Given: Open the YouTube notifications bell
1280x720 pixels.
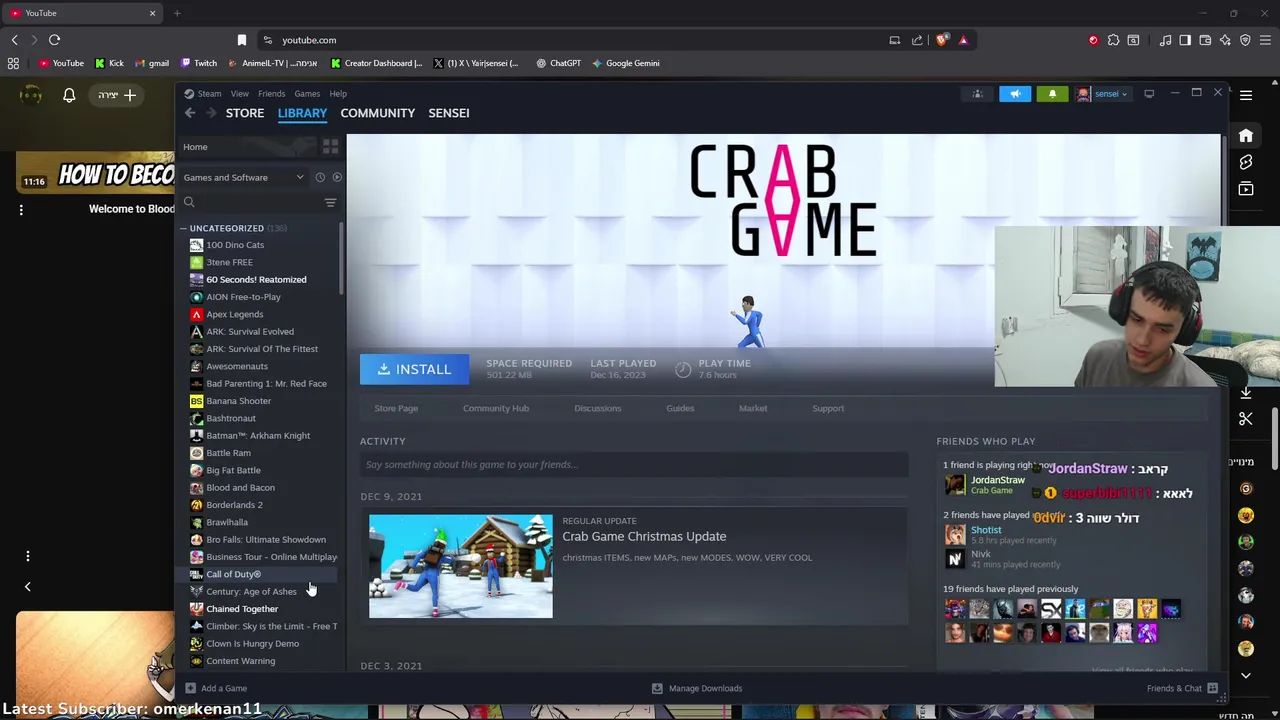Looking at the screenshot, I should coord(69,95).
